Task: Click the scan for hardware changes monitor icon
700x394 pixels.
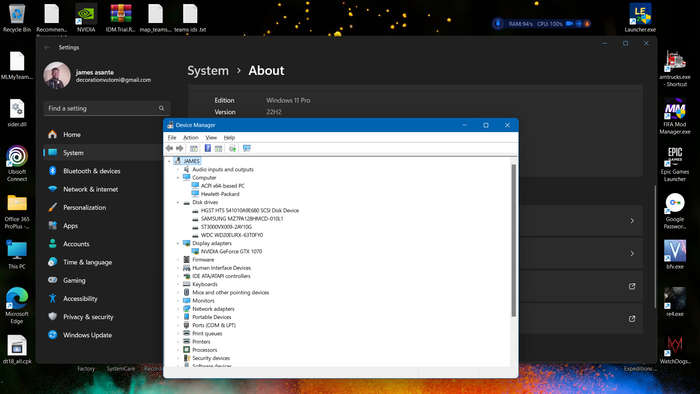Action: [x=247, y=148]
